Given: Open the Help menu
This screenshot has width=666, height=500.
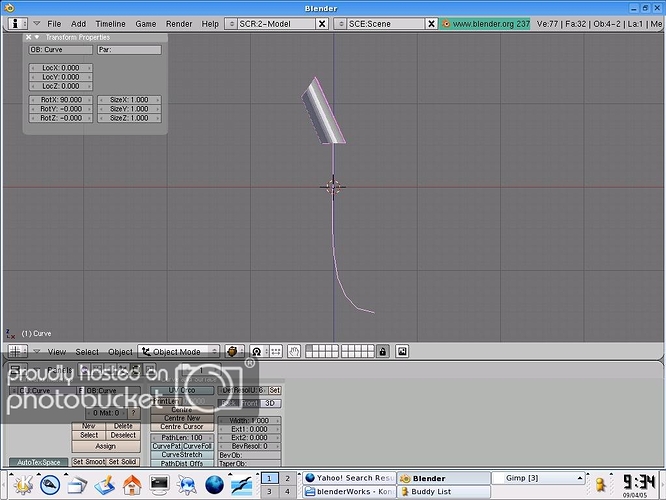Looking at the screenshot, I should 210,24.
